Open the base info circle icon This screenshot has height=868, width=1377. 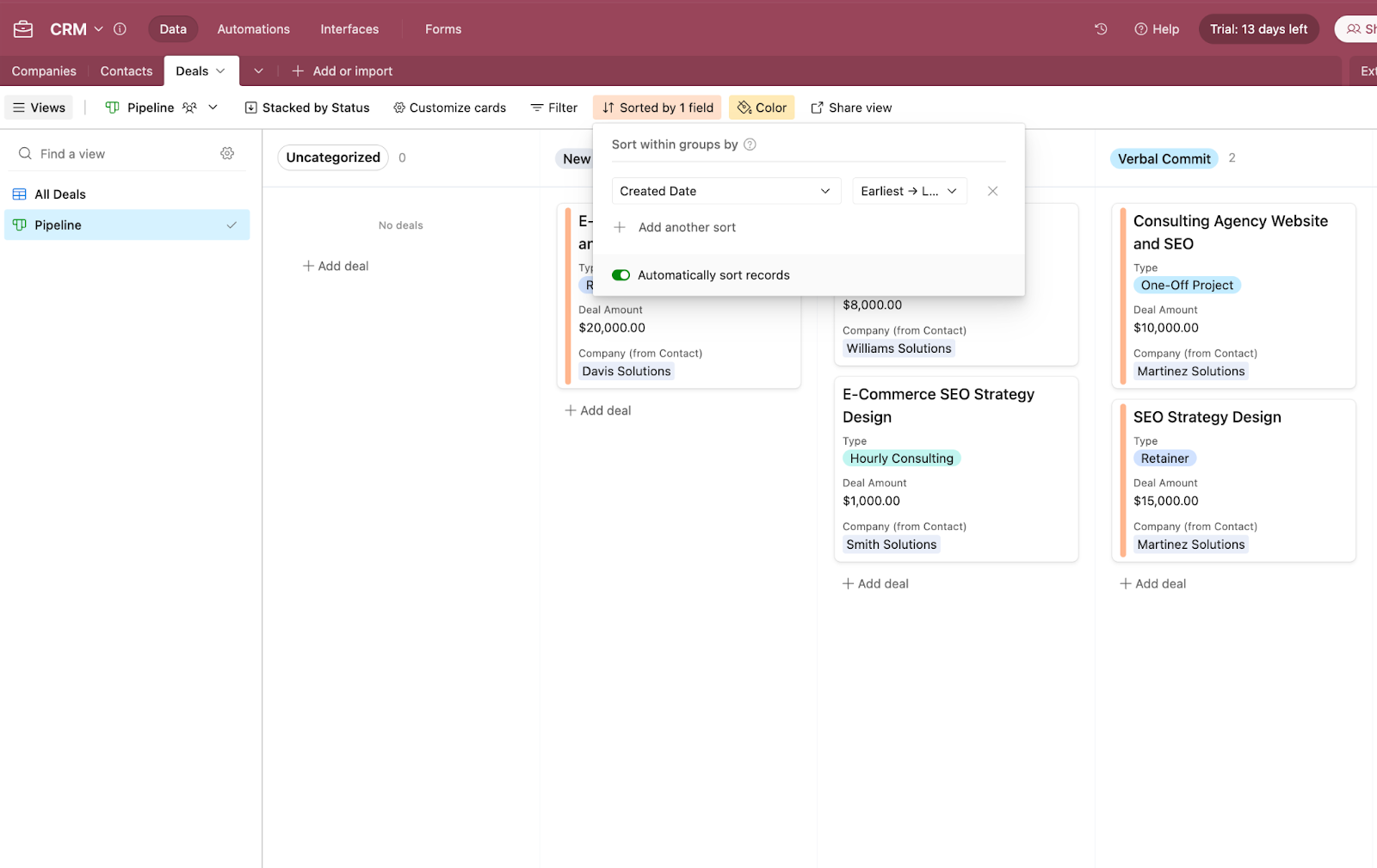coord(120,29)
